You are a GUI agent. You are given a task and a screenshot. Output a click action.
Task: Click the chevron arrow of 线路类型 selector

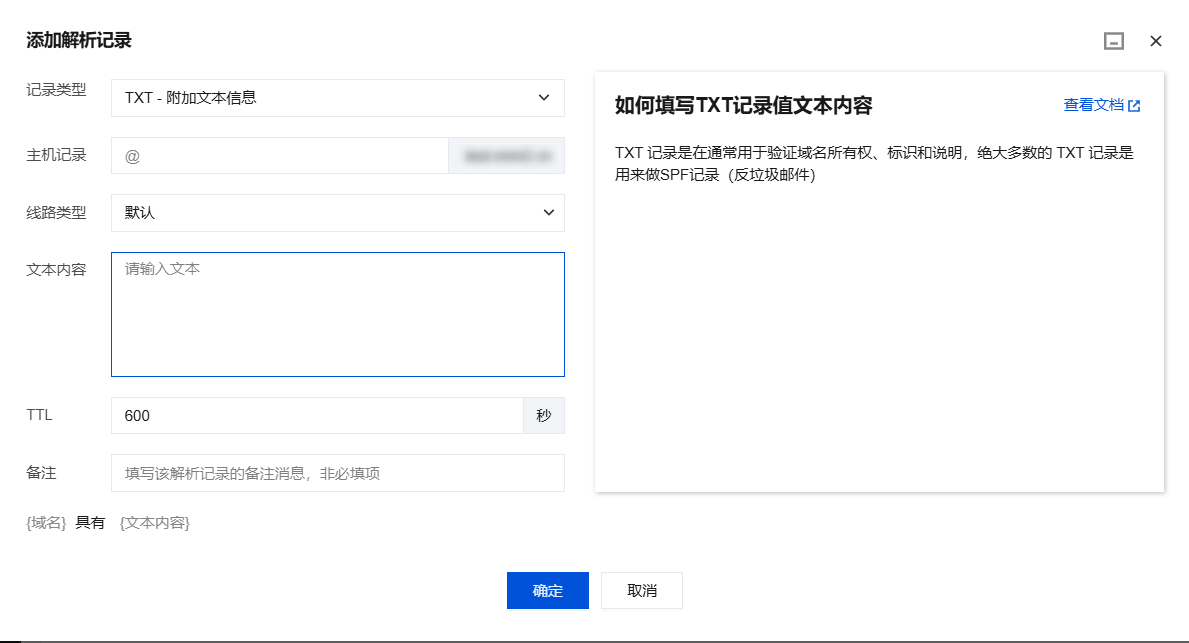(548, 213)
